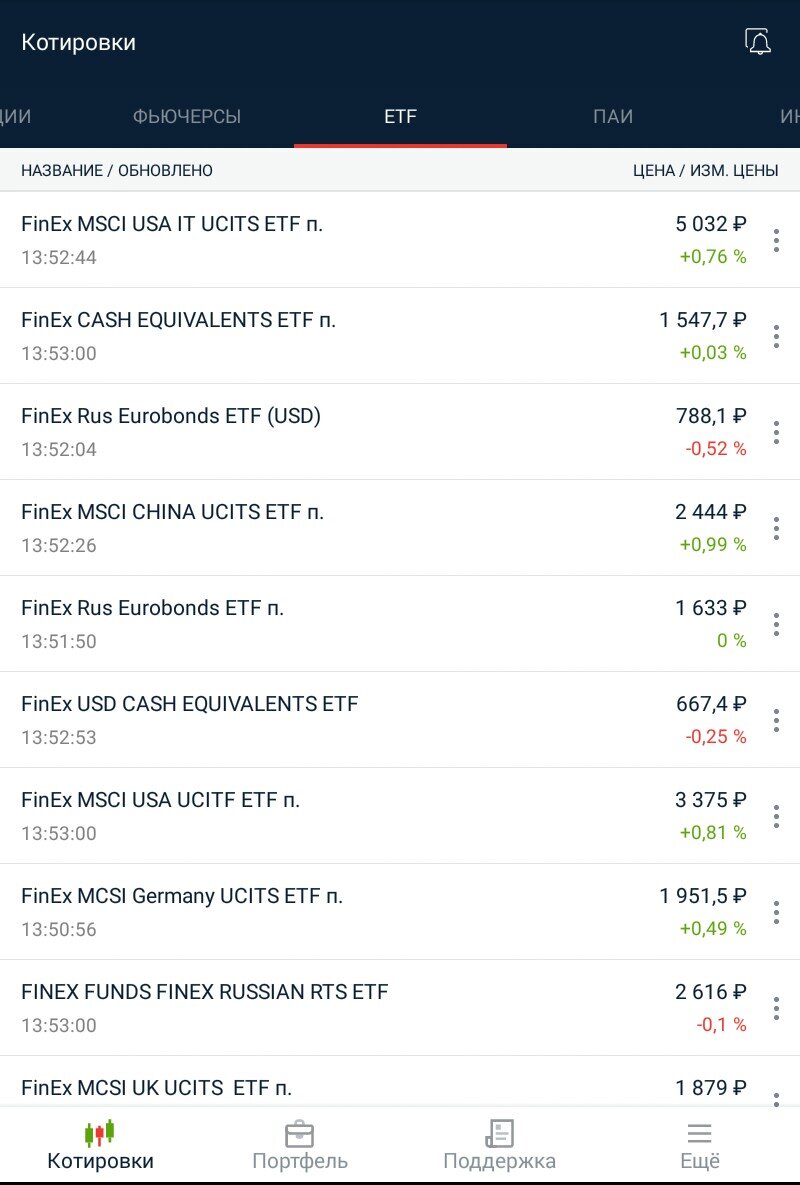Select the Котировки bottom navigation item

point(100,1146)
